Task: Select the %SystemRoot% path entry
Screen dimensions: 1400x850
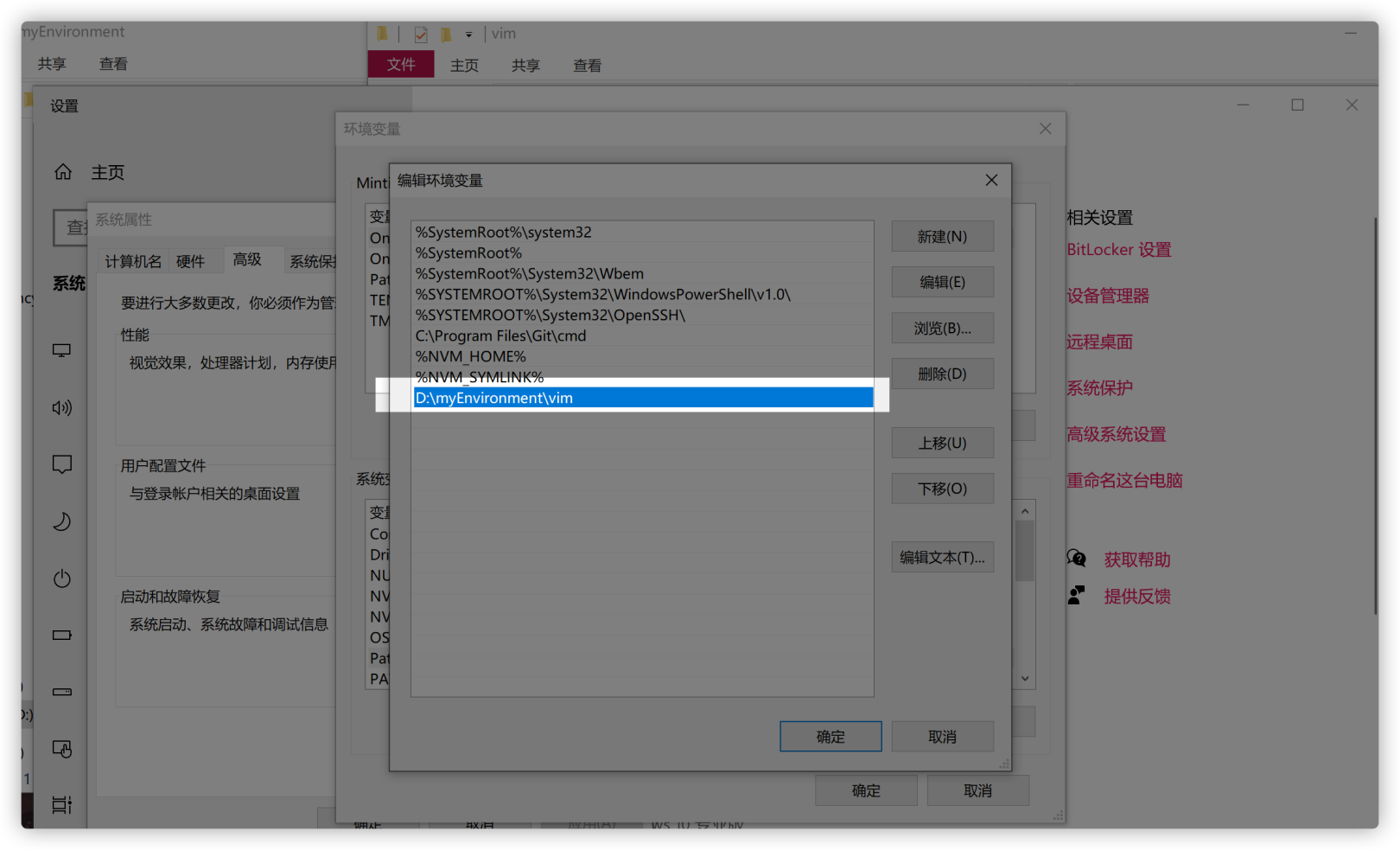Action: click(642, 252)
